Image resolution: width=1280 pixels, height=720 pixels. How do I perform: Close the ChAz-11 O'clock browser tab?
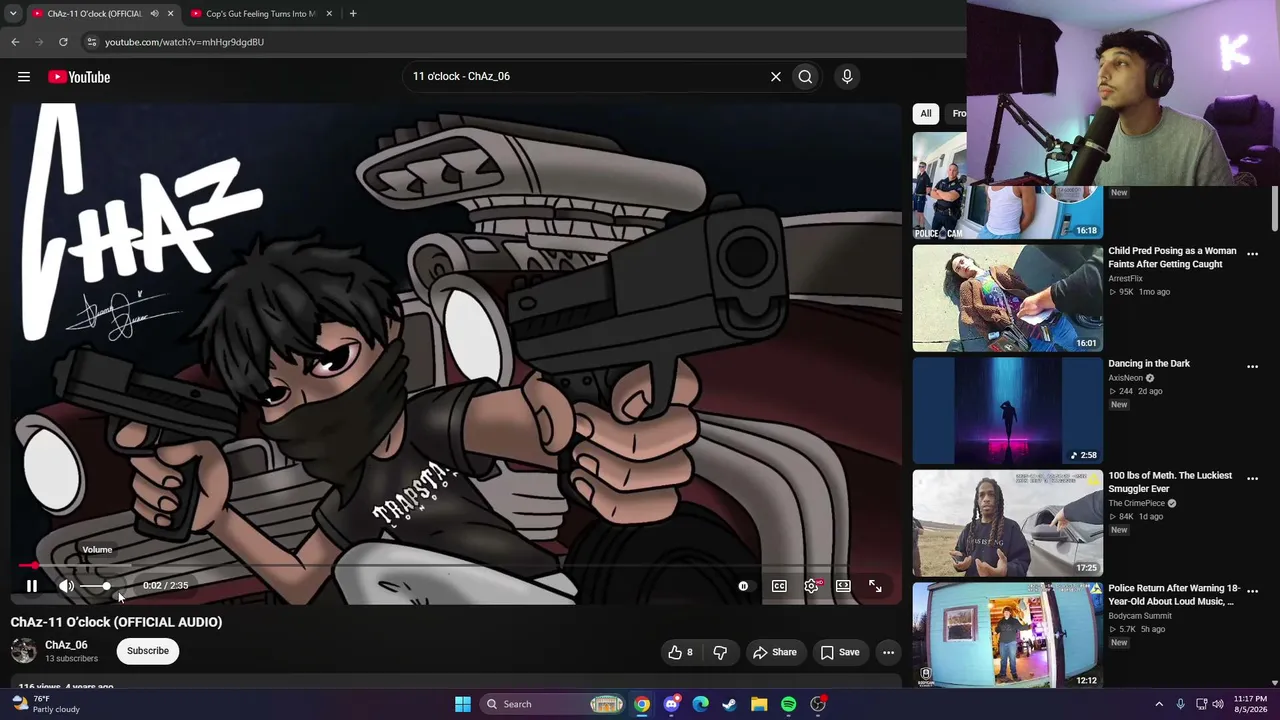click(170, 14)
